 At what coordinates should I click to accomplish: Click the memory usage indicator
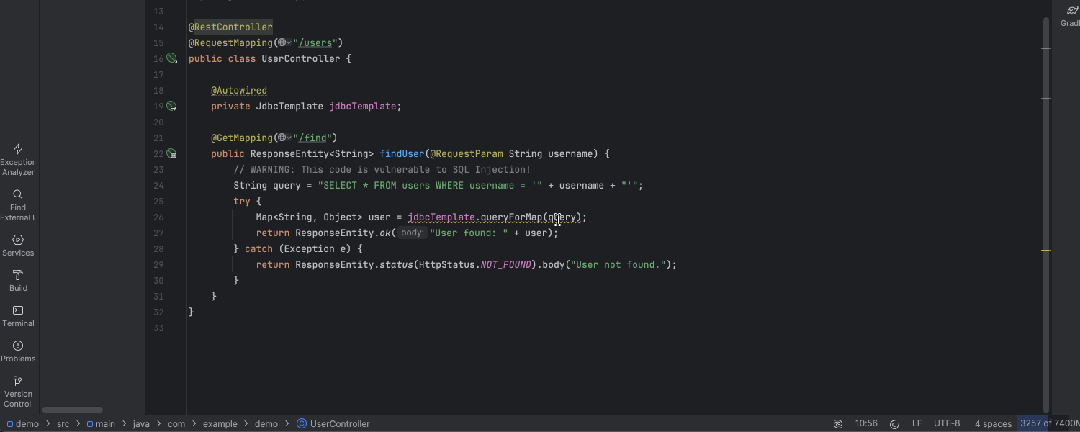point(1049,424)
